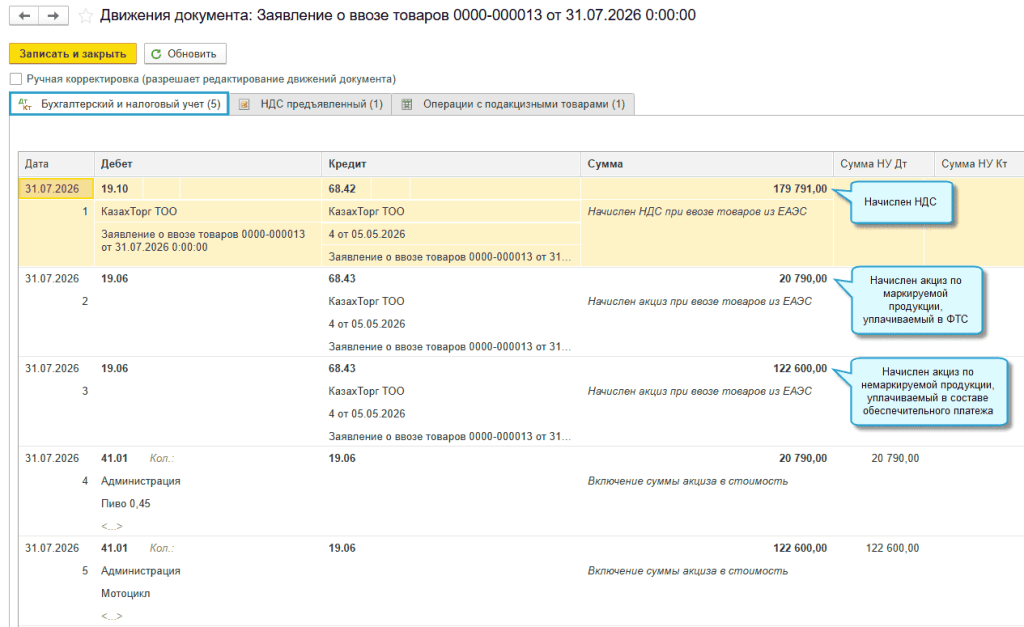Click Сумма НУ Дт value 20 790,00
Screen dimensions: 1024x627
point(895,458)
